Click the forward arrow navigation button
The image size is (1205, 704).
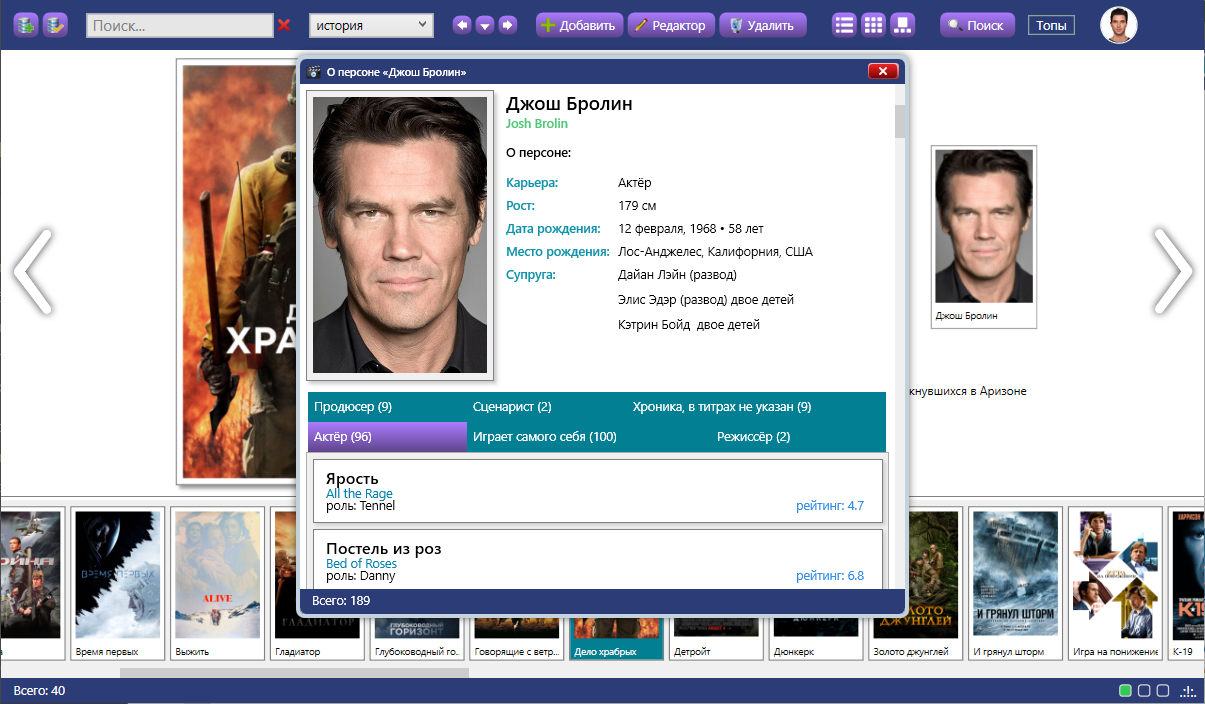pos(508,25)
